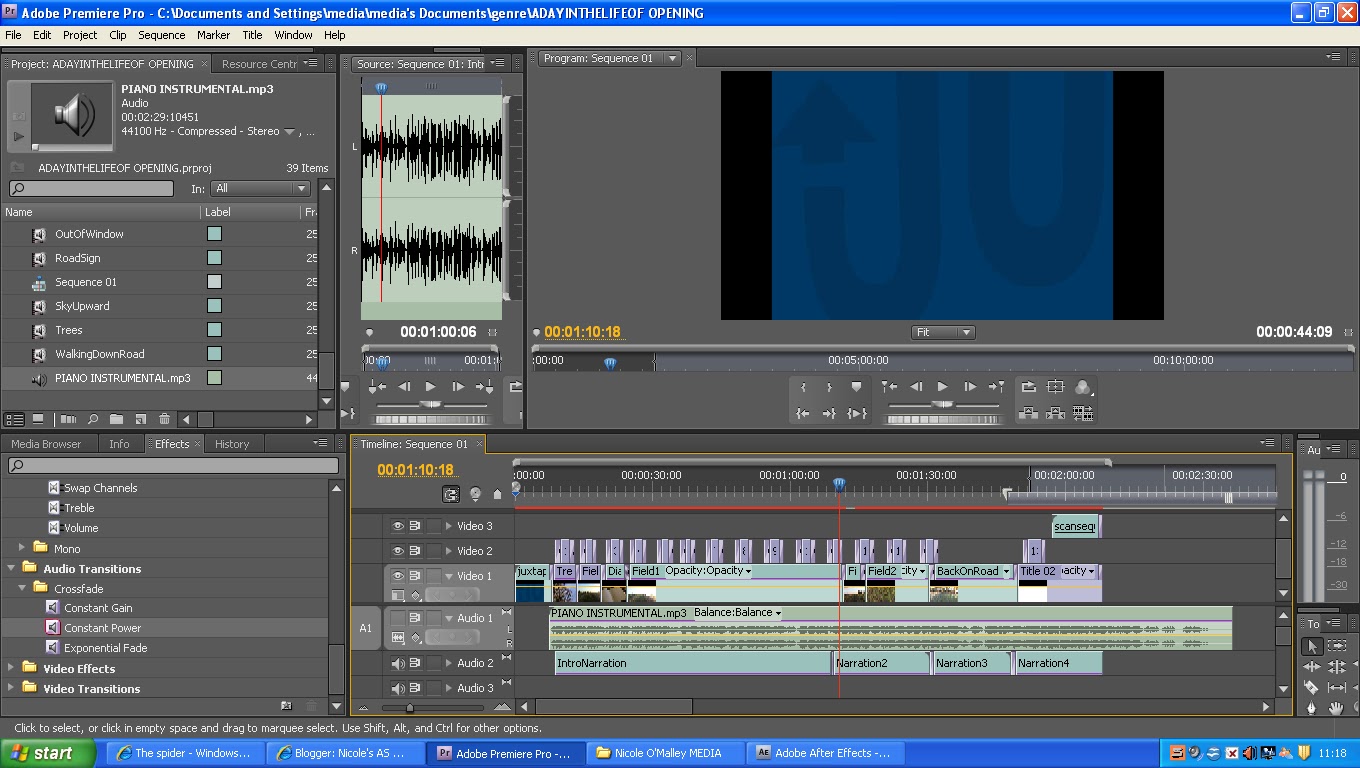Collapse the Audio 1 track
This screenshot has height=768, width=1360.
(x=449, y=618)
